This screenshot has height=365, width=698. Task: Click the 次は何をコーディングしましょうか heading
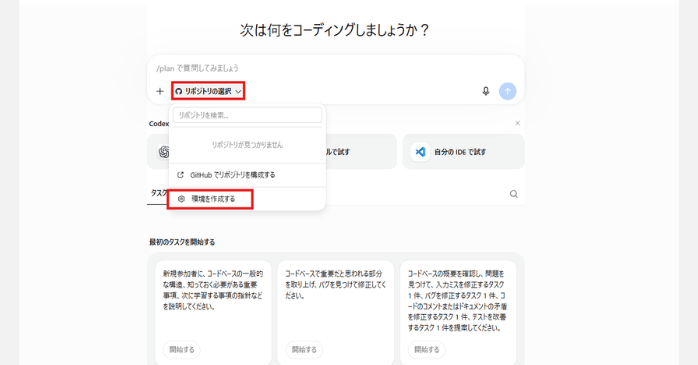point(334,30)
